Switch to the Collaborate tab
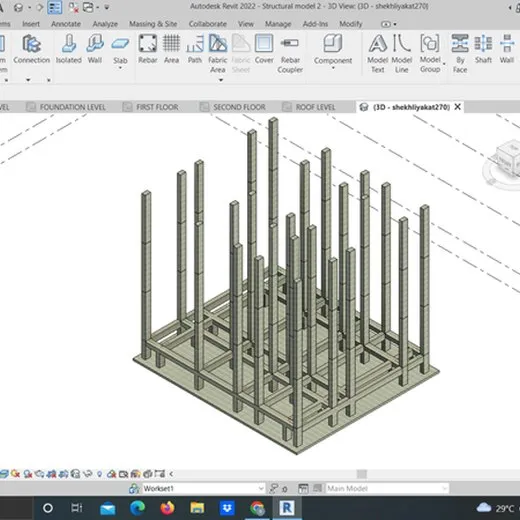This screenshot has width=520, height=520. [x=208, y=24]
